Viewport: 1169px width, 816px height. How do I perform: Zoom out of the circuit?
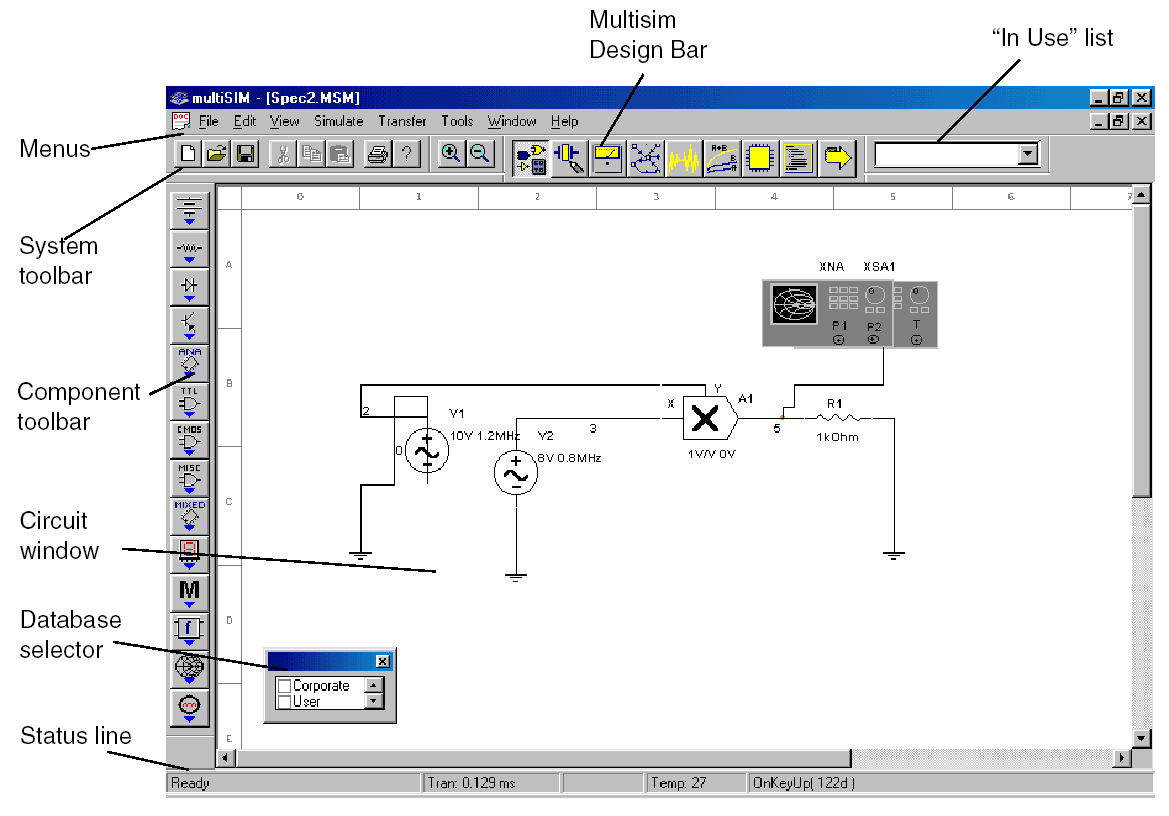click(479, 154)
